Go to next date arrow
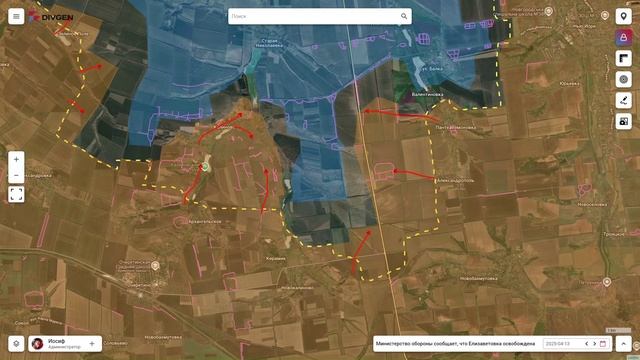640x360 pixels. (x=594, y=344)
